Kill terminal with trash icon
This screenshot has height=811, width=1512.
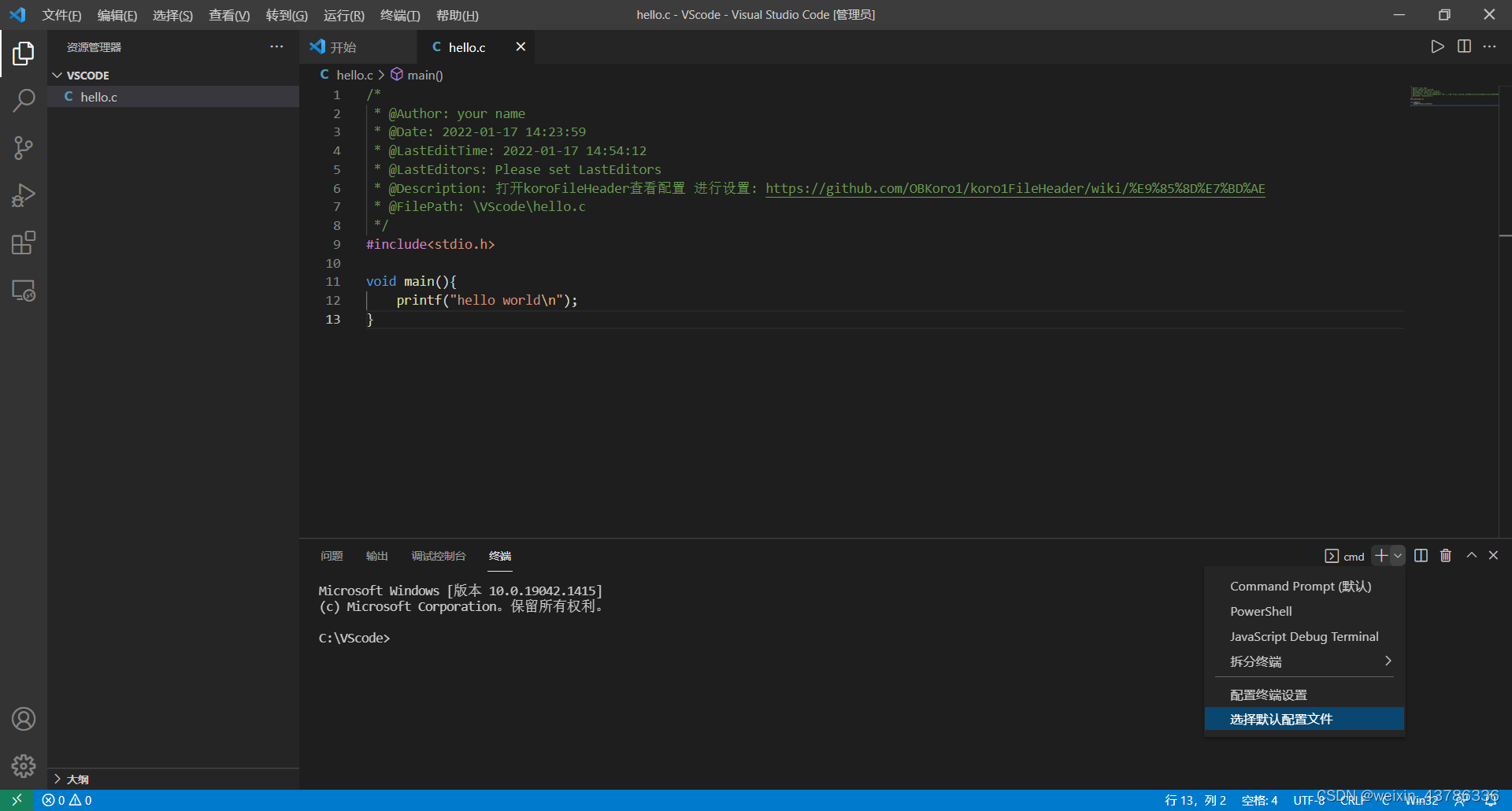(1446, 556)
